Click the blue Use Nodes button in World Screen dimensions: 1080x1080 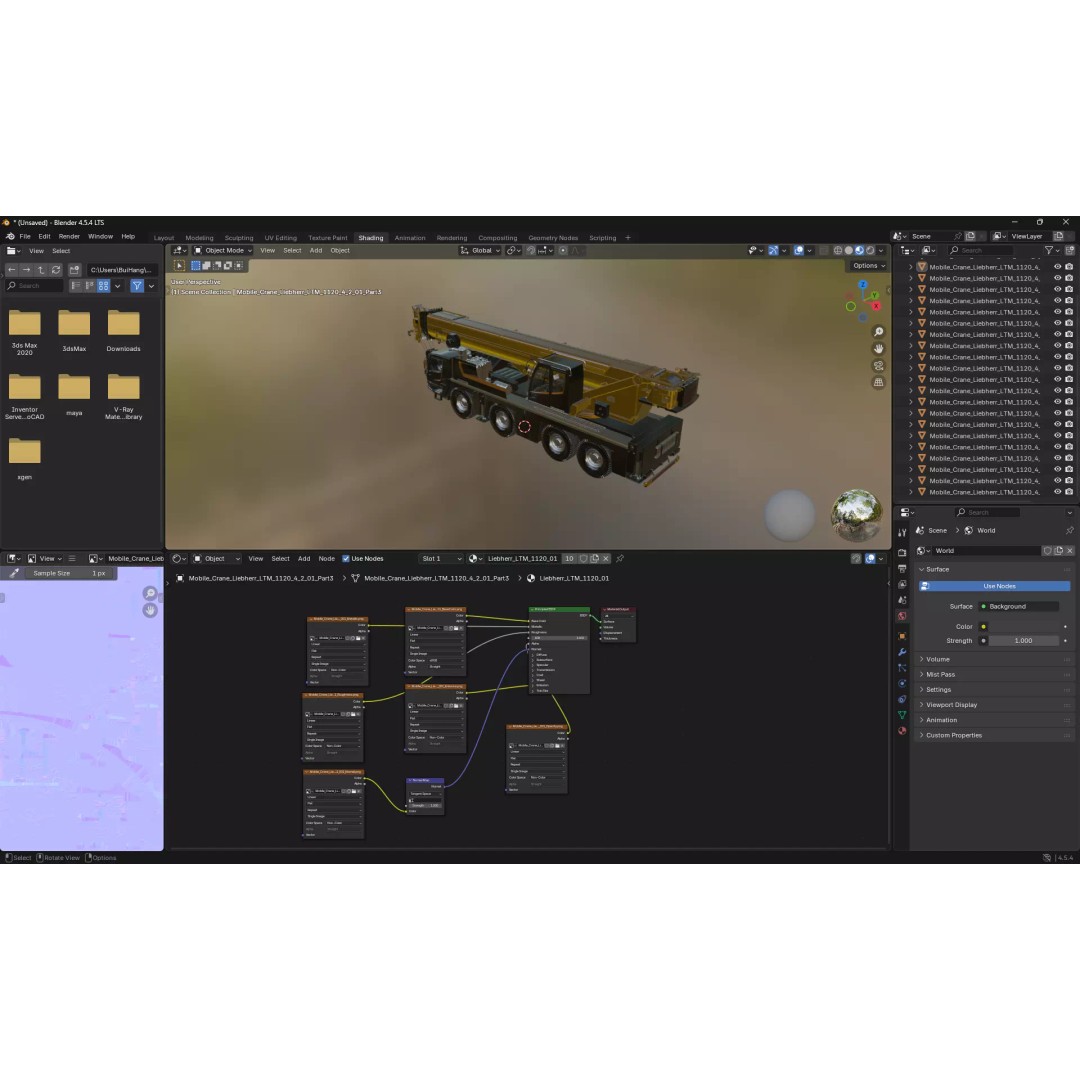point(995,586)
